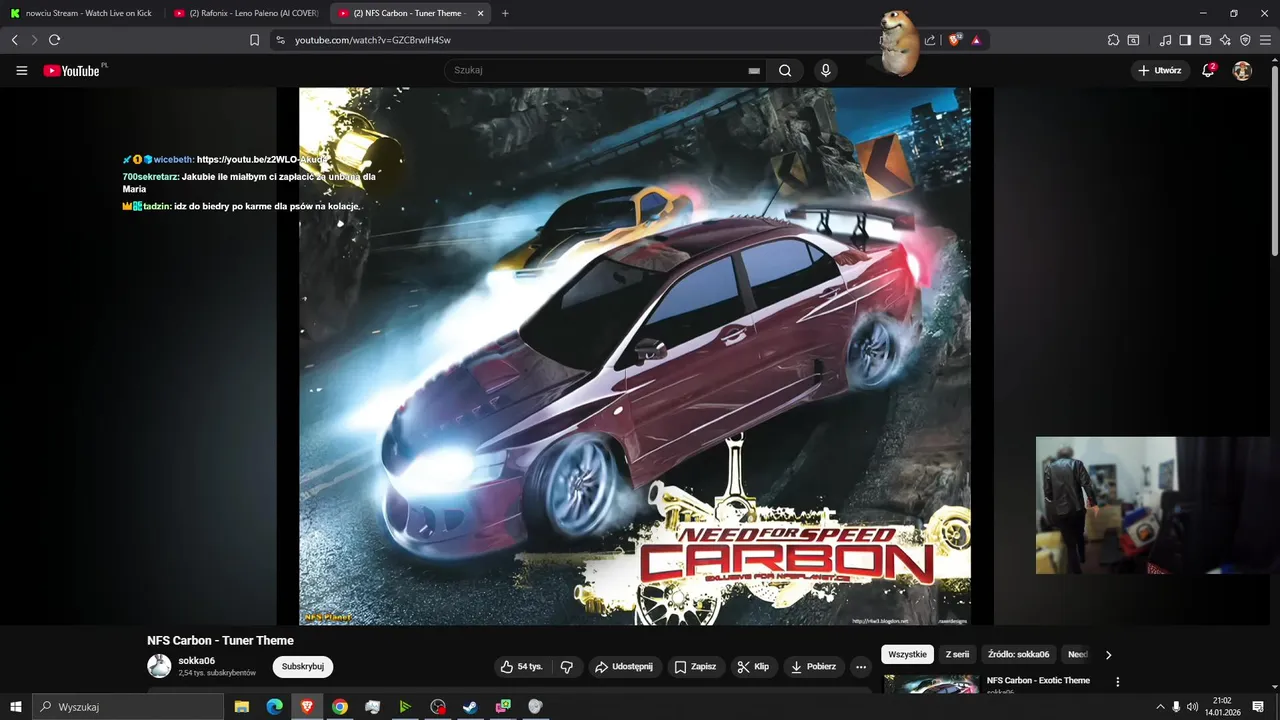This screenshot has width=1280, height=720.
Task: View site information icon in address bar
Action: (280, 40)
